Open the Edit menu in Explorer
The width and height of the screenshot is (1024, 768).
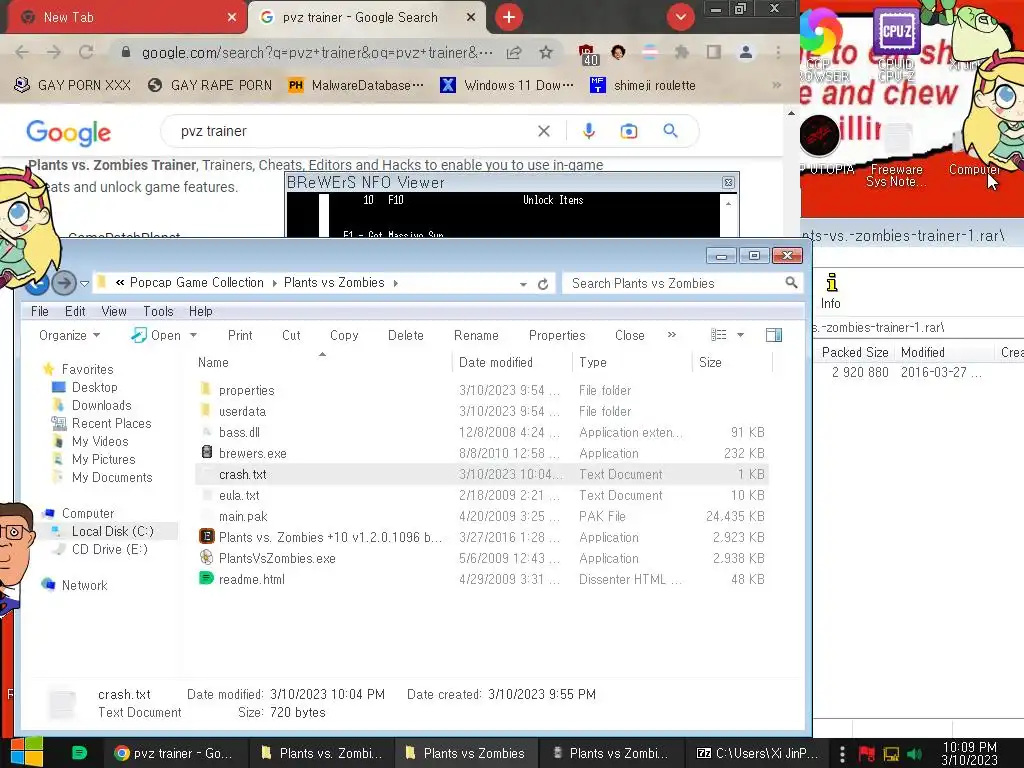(x=75, y=312)
